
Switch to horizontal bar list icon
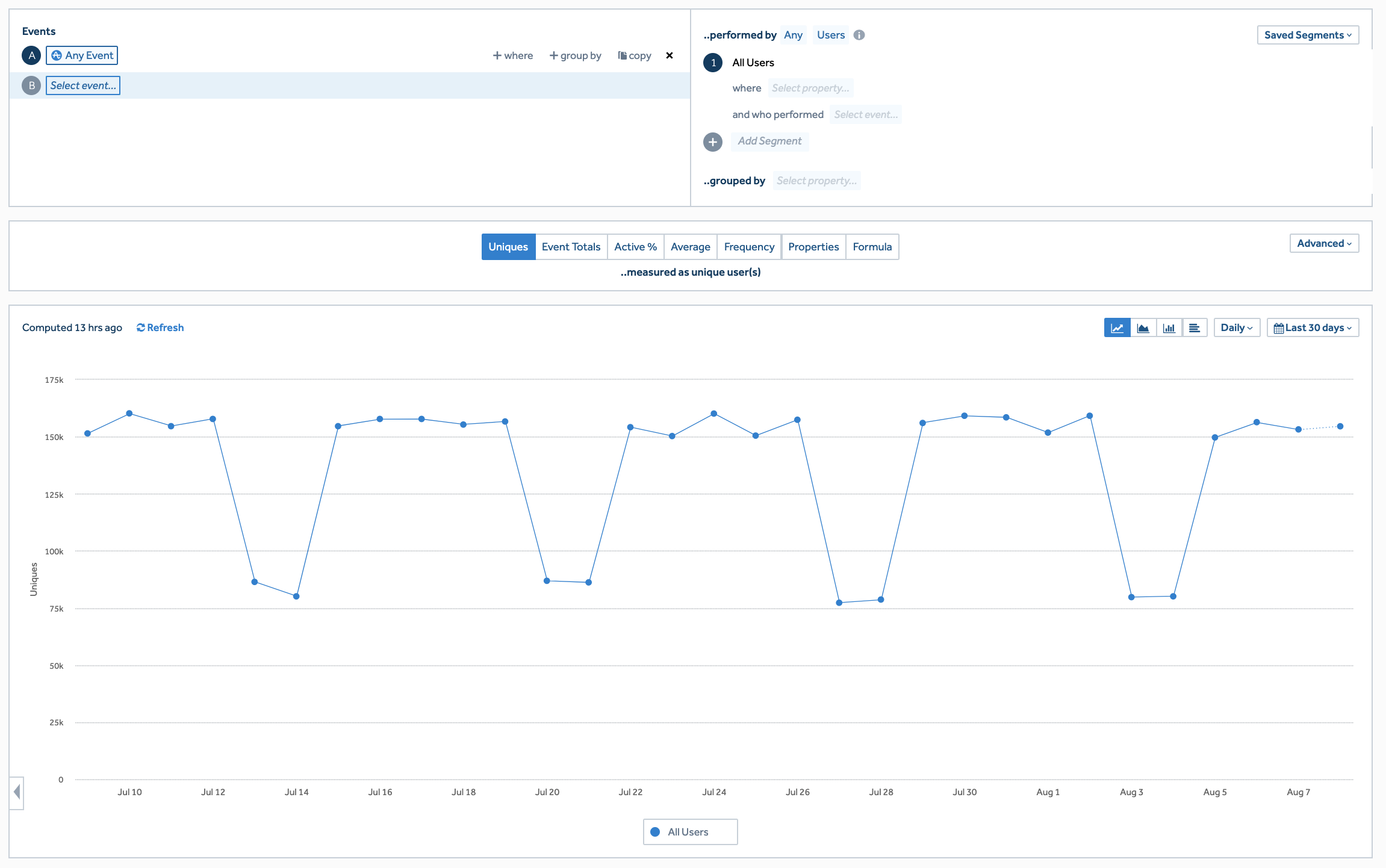(x=1195, y=328)
